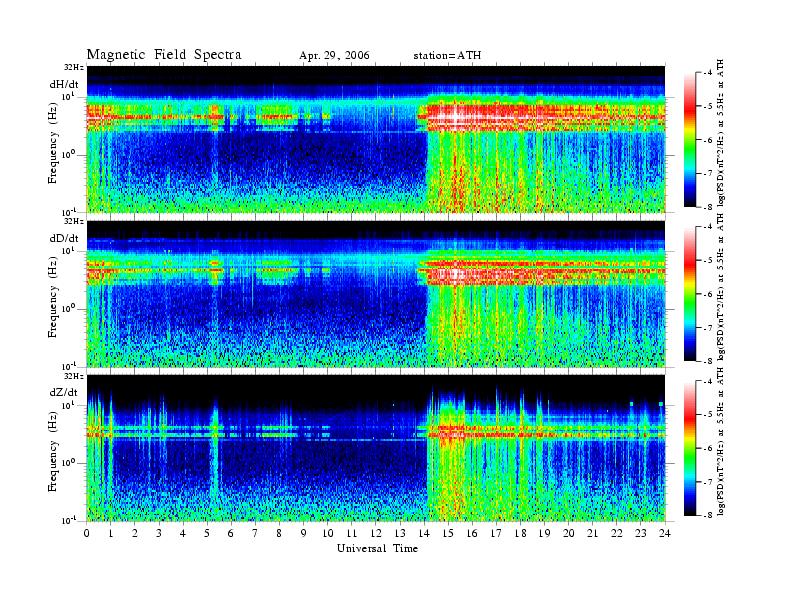Click hour tick "21" on time axis
The height and width of the screenshot is (612, 792).
pos(592,533)
